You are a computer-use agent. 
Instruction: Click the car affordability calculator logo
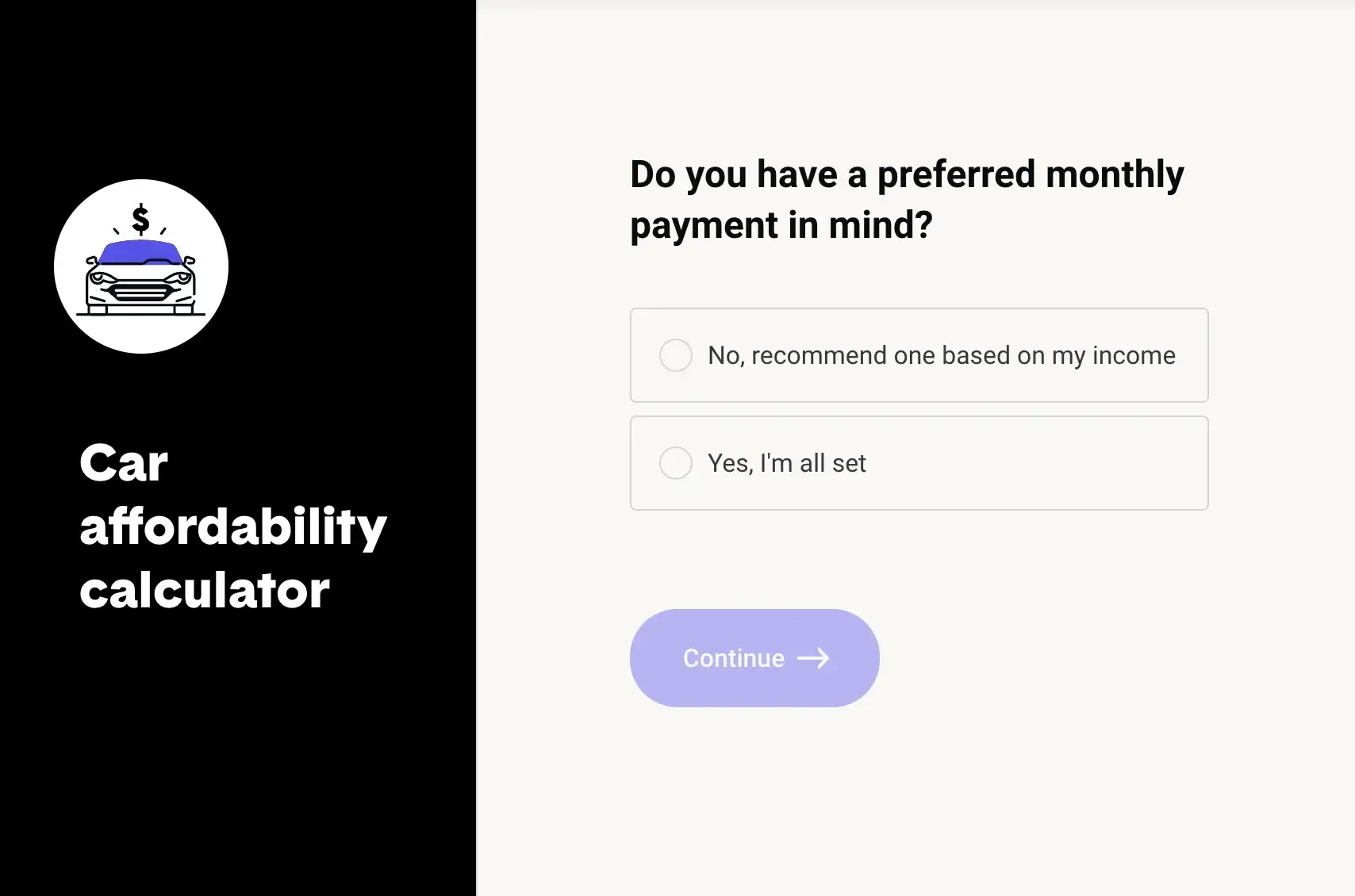(141, 266)
